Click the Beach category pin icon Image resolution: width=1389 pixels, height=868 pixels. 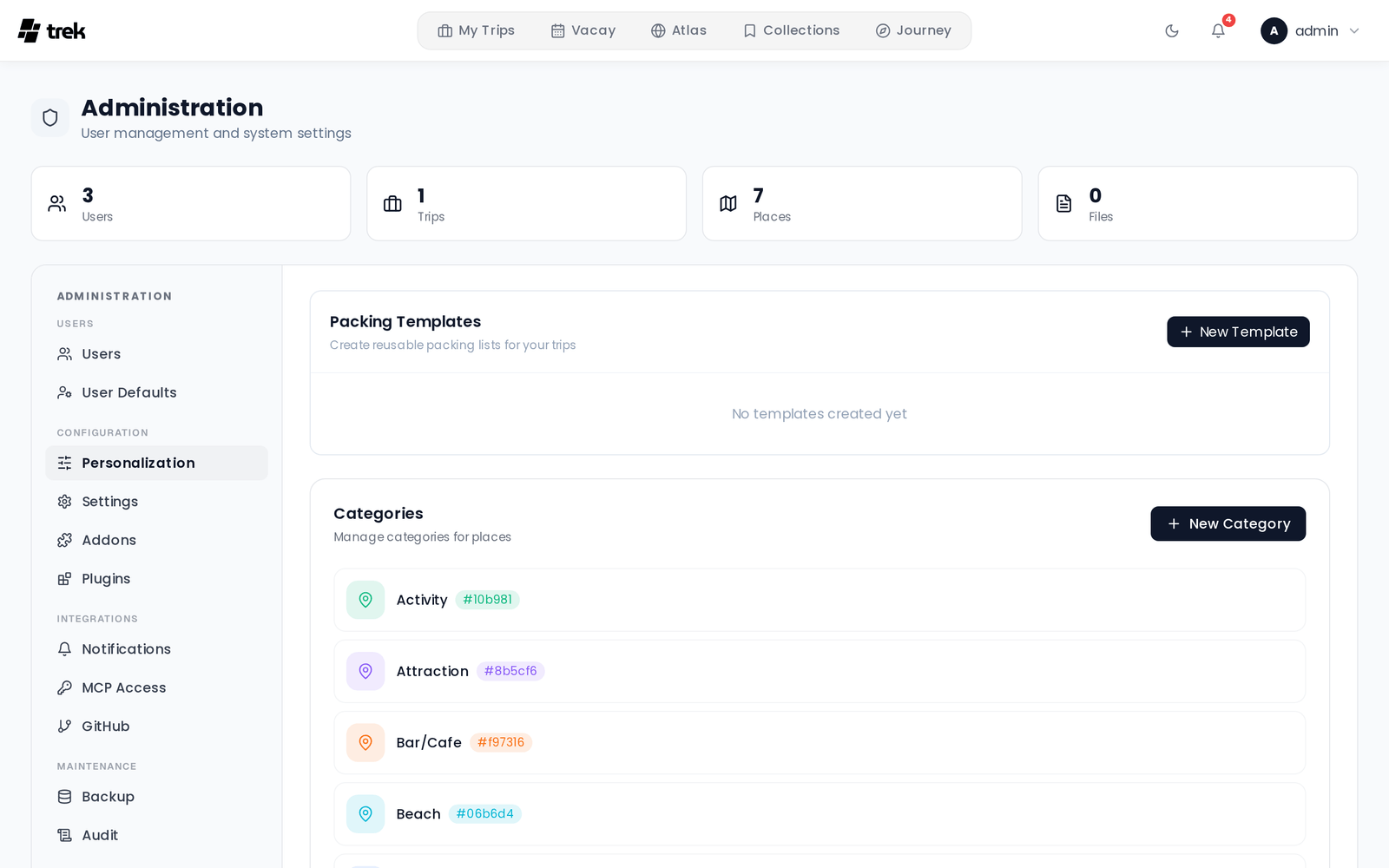pos(365,814)
